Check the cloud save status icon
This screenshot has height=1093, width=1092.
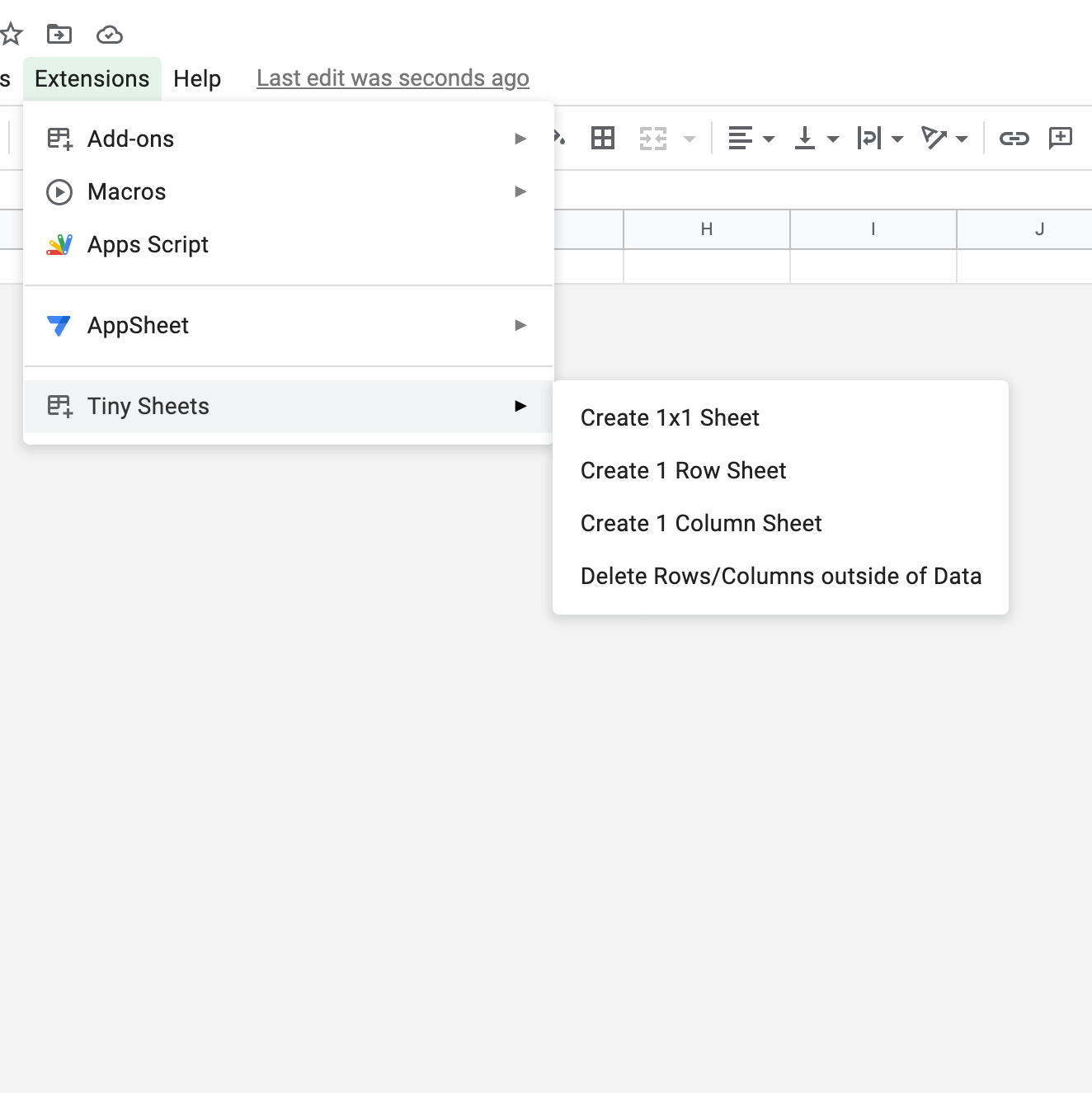click(x=109, y=34)
